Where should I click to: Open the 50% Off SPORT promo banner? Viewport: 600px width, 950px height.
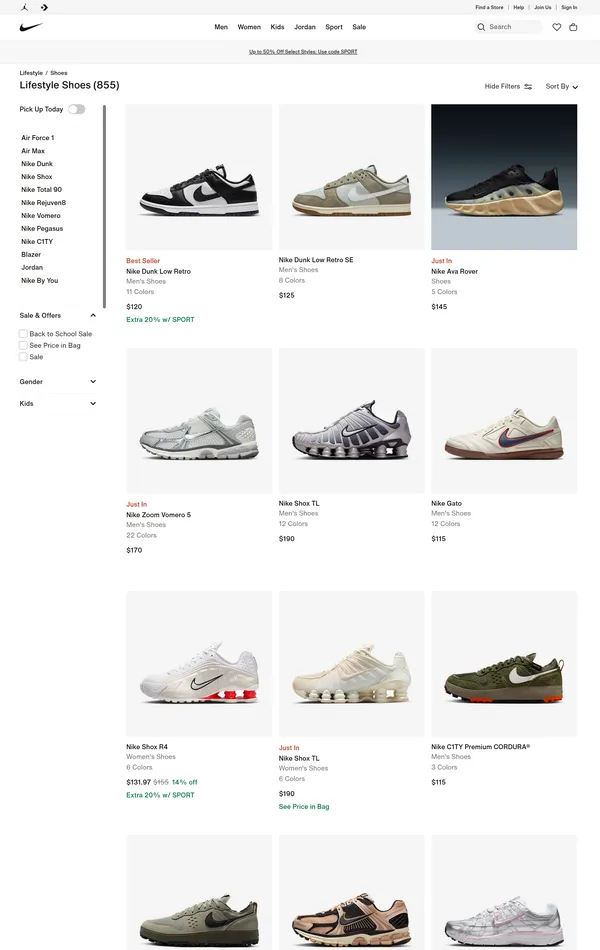click(300, 50)
